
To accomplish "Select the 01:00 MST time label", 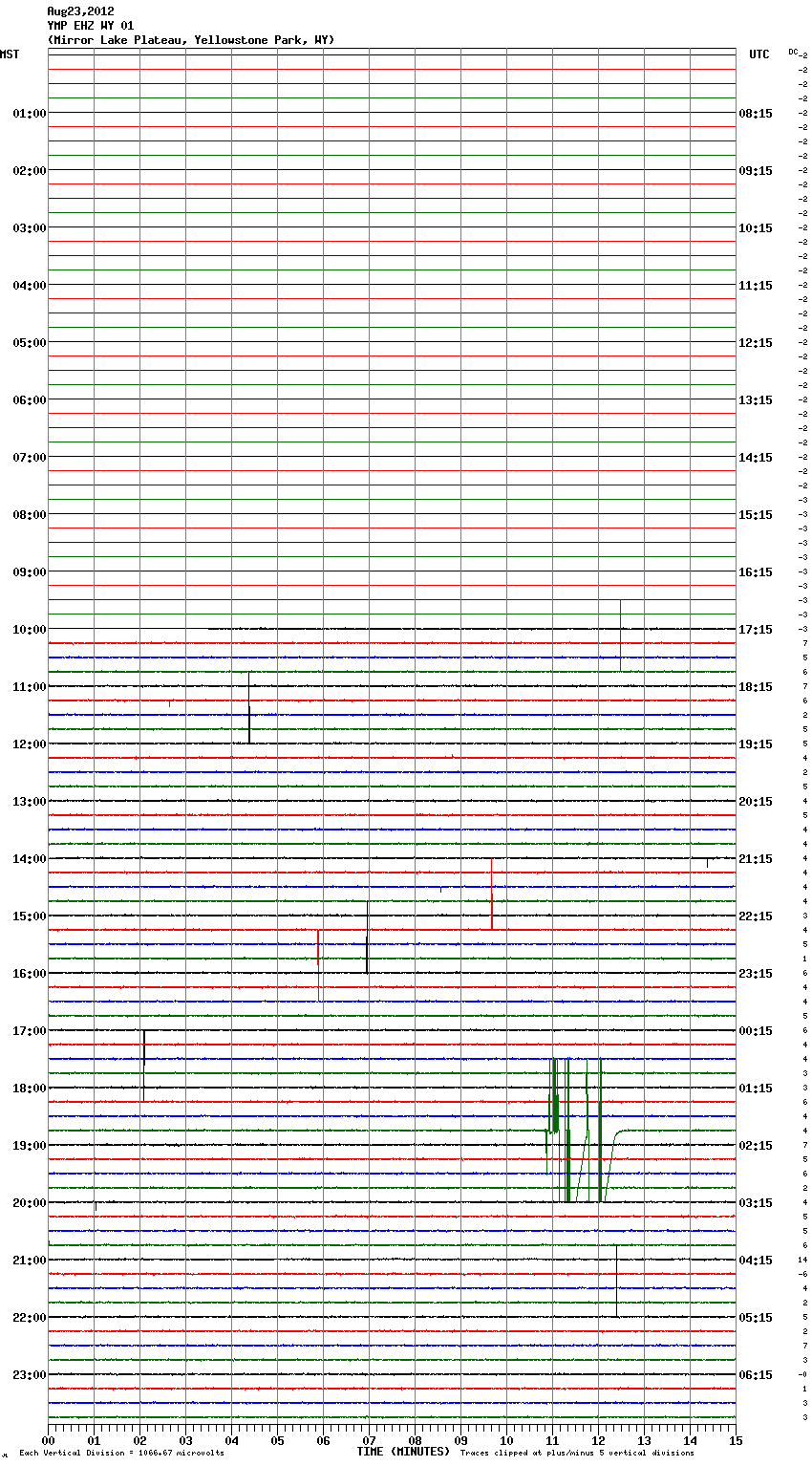I will click(29, 114).
